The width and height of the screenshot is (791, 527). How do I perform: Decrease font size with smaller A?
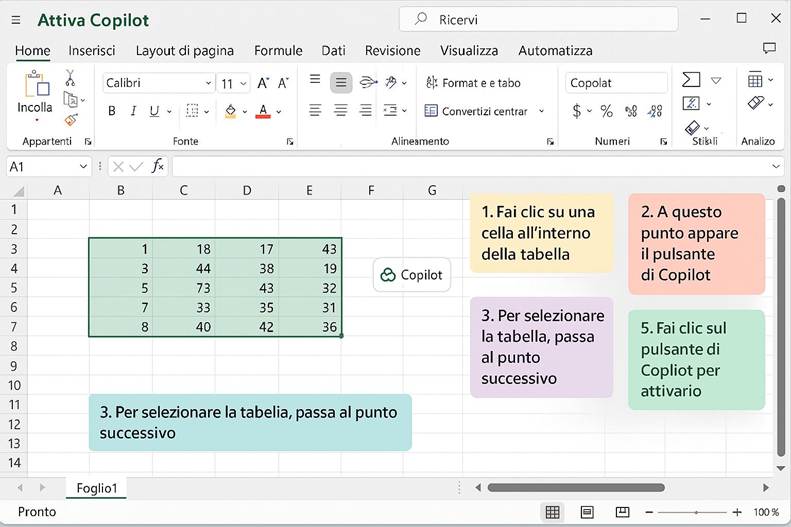pyautogui.click(x=283, y=83)
